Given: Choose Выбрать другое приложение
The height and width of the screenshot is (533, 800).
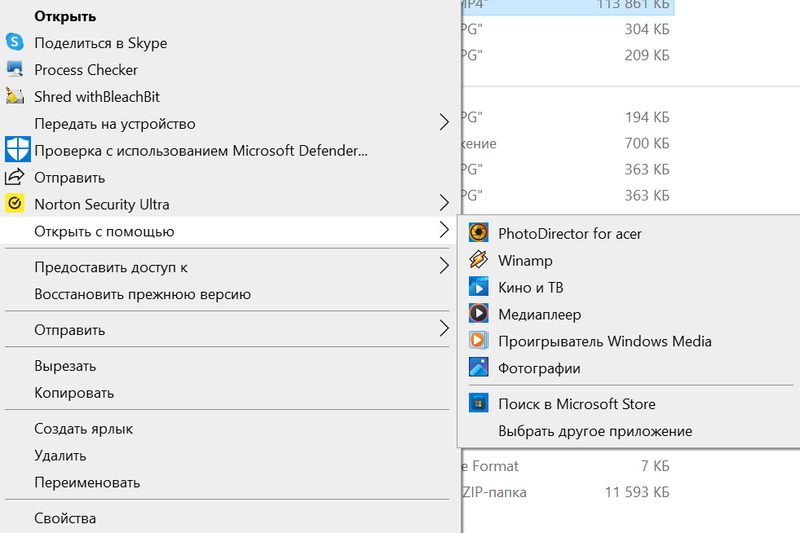Looking at the screenshot, I should tap(629, 431).
